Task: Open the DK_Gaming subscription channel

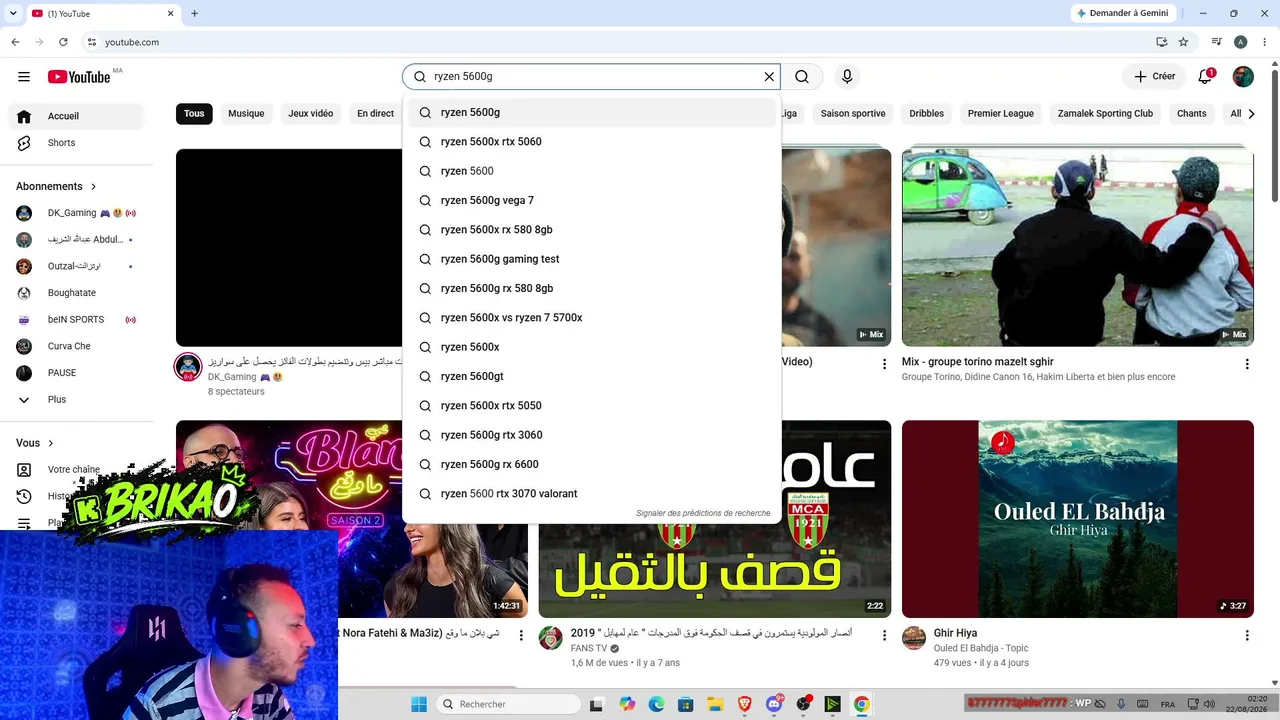Action: (x=78, y=213)
